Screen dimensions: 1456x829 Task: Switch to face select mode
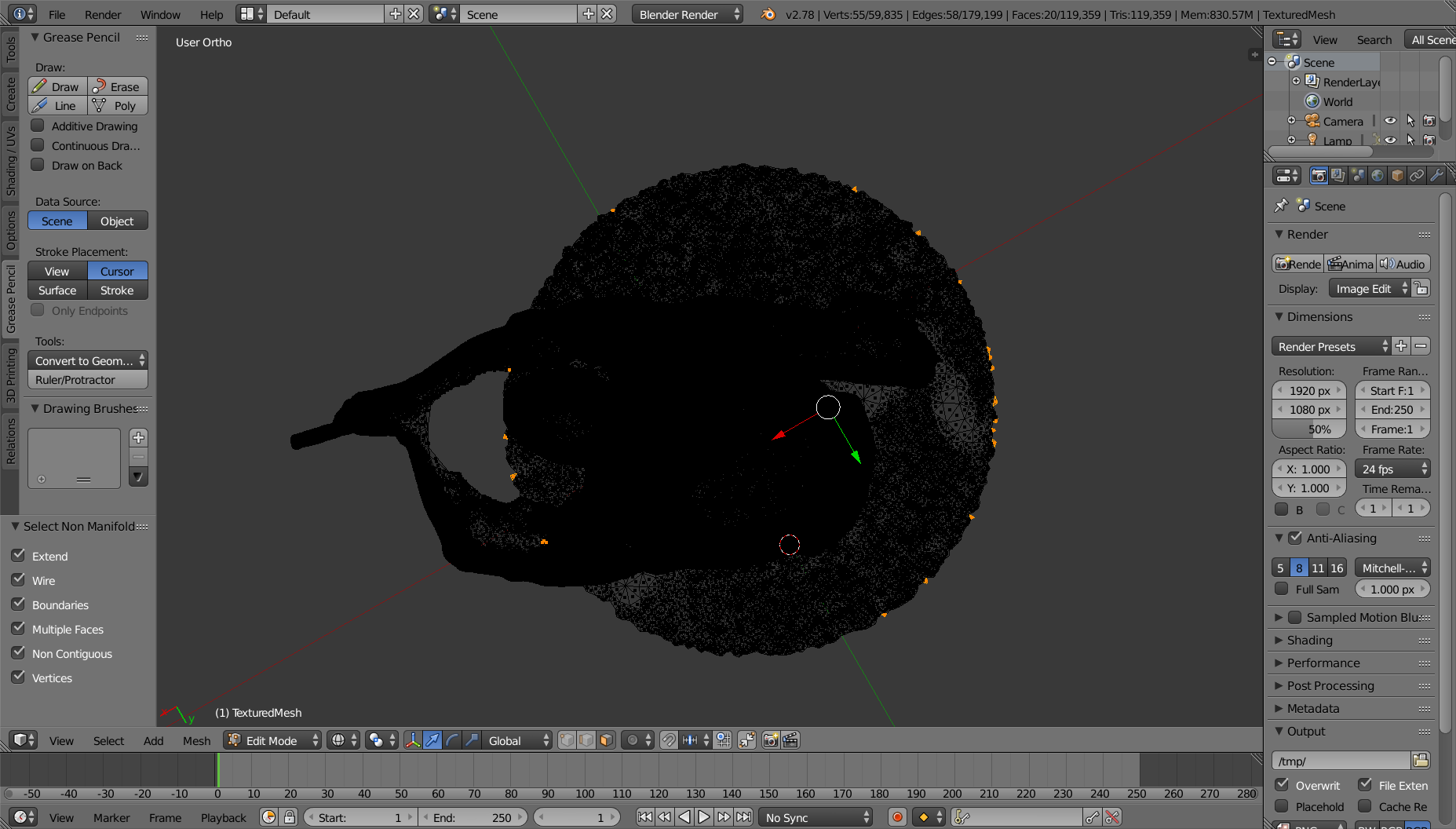tap(606, 740)
